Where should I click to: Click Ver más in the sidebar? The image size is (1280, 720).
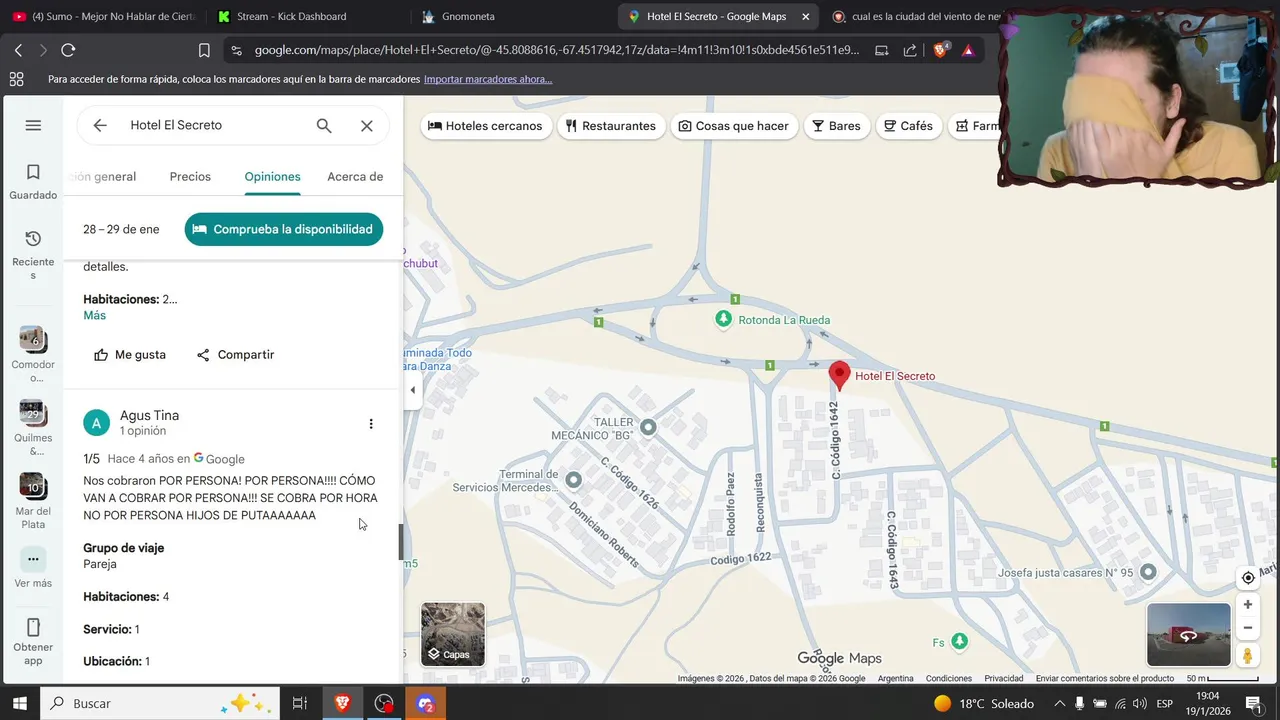coord(33,568)
